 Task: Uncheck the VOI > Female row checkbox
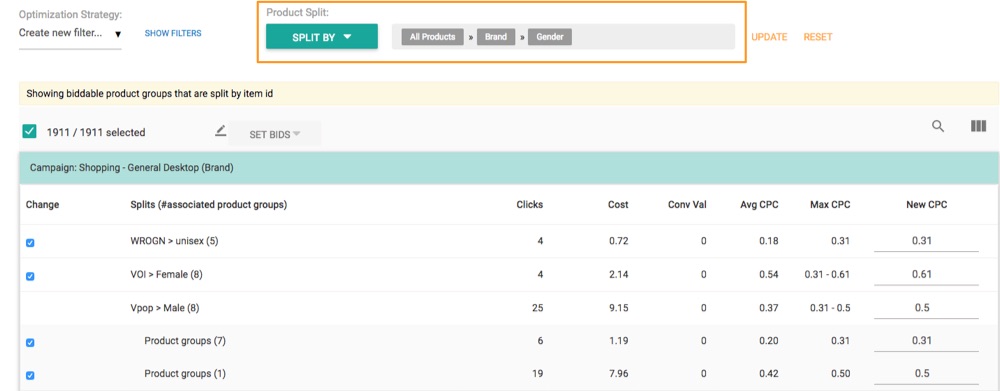click(30, 276)
